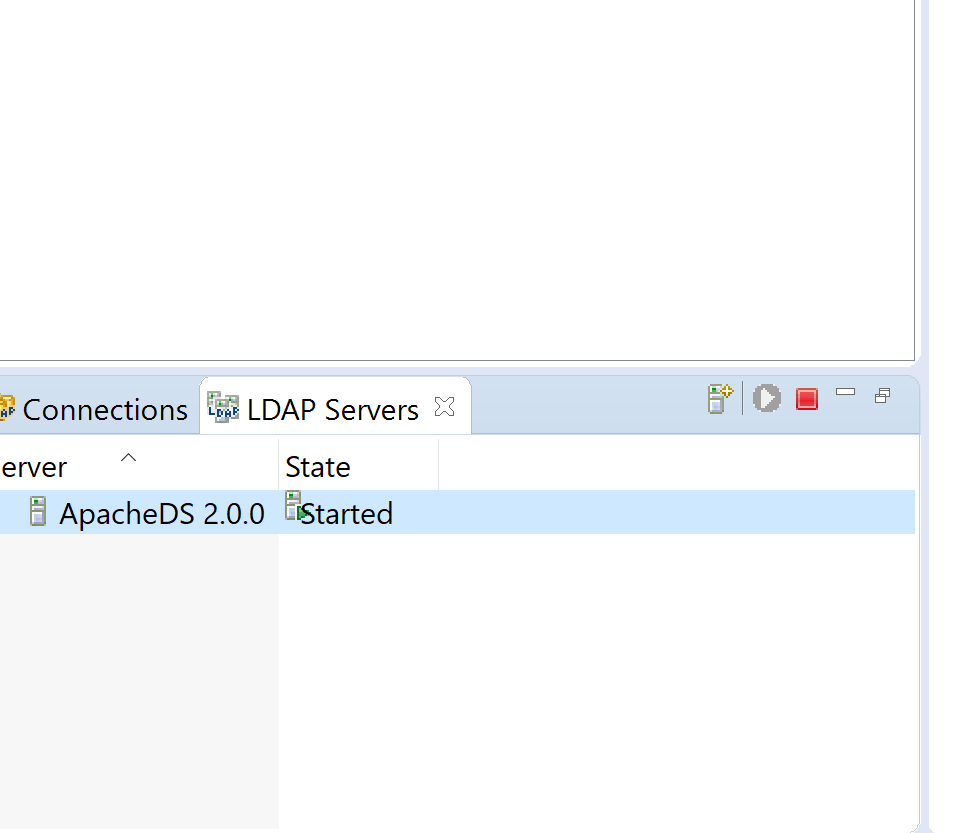Minimize the LDAP Servers panel
This screenshot has width=958, height=833.
(845, 392)
